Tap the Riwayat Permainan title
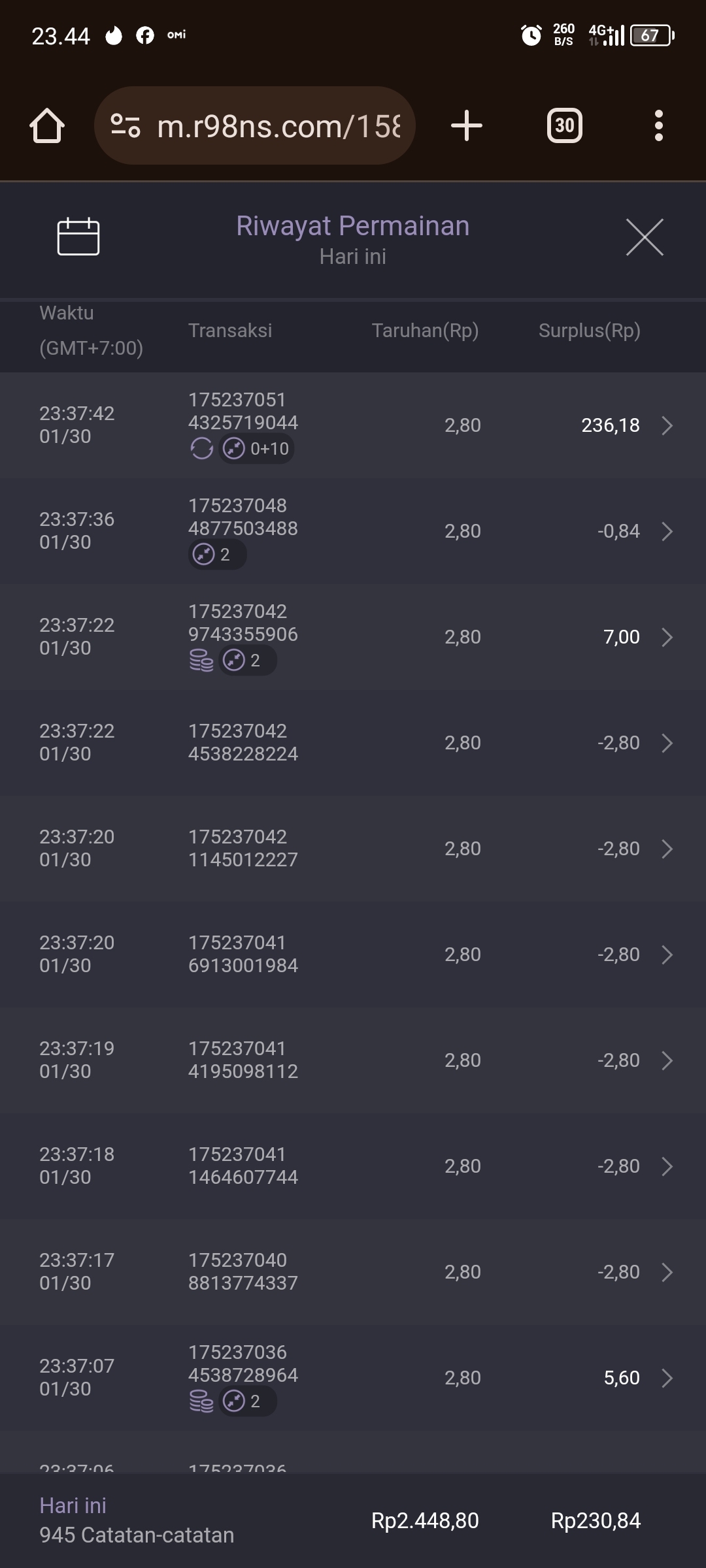This screenshot has height=1568, width=706. (352, 226)
